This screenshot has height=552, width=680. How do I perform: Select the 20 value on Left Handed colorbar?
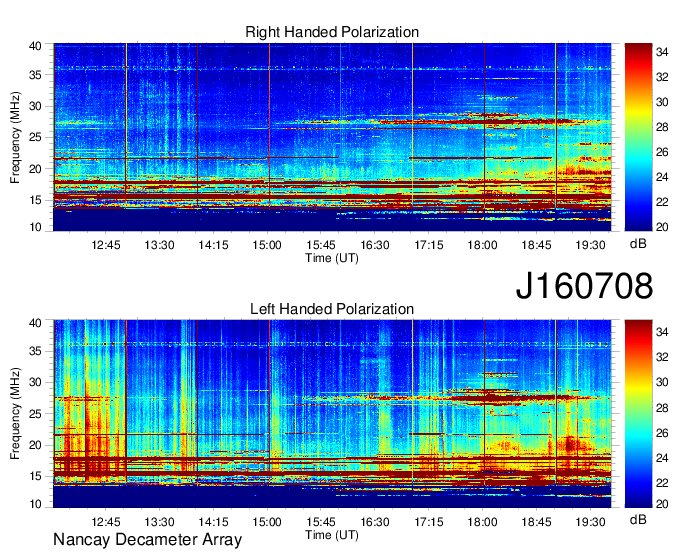point(662,504)
